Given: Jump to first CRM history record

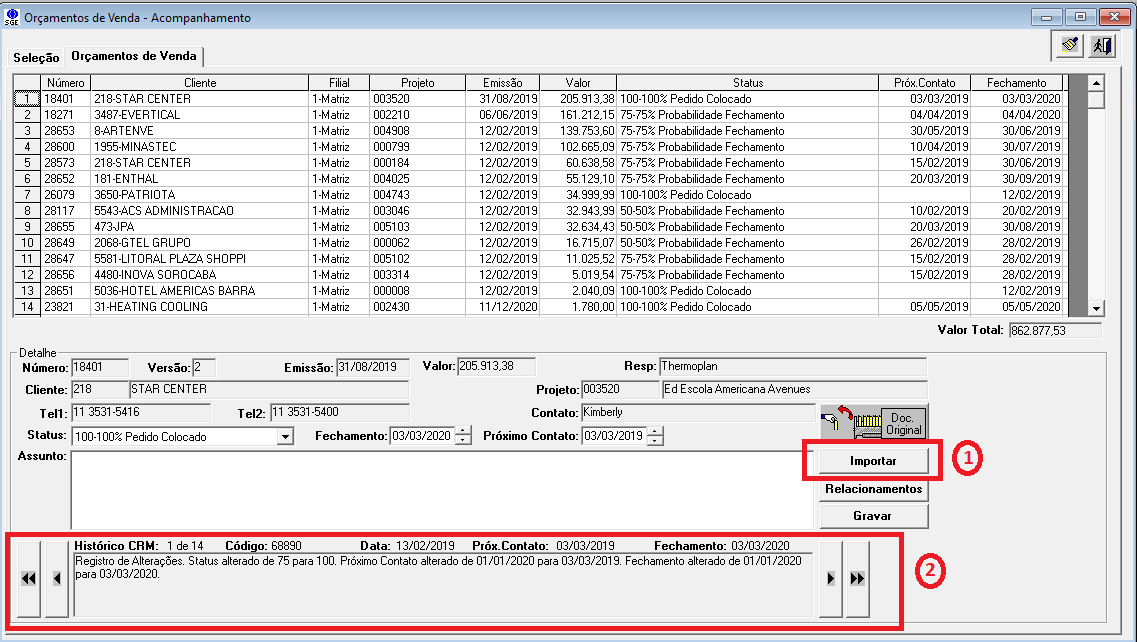Looking at the screenshot, I should coord(28,579).
